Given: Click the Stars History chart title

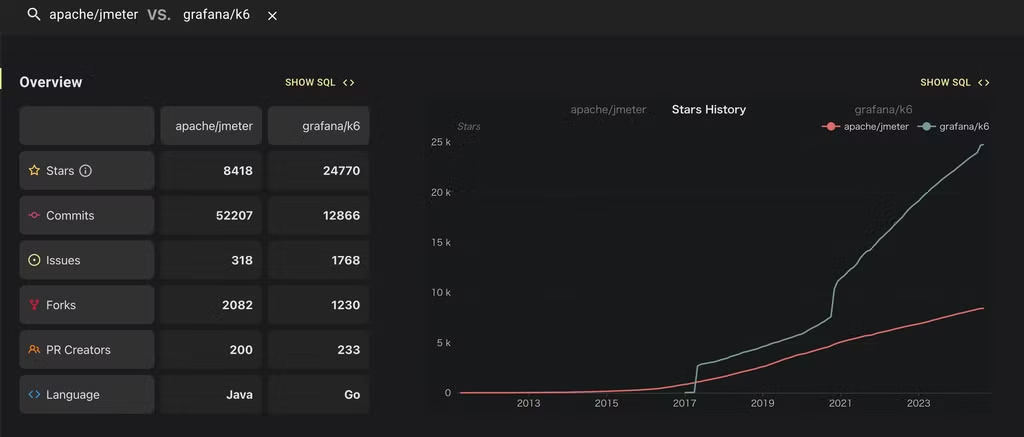Looking at the screenshot, I should point(709,110).
